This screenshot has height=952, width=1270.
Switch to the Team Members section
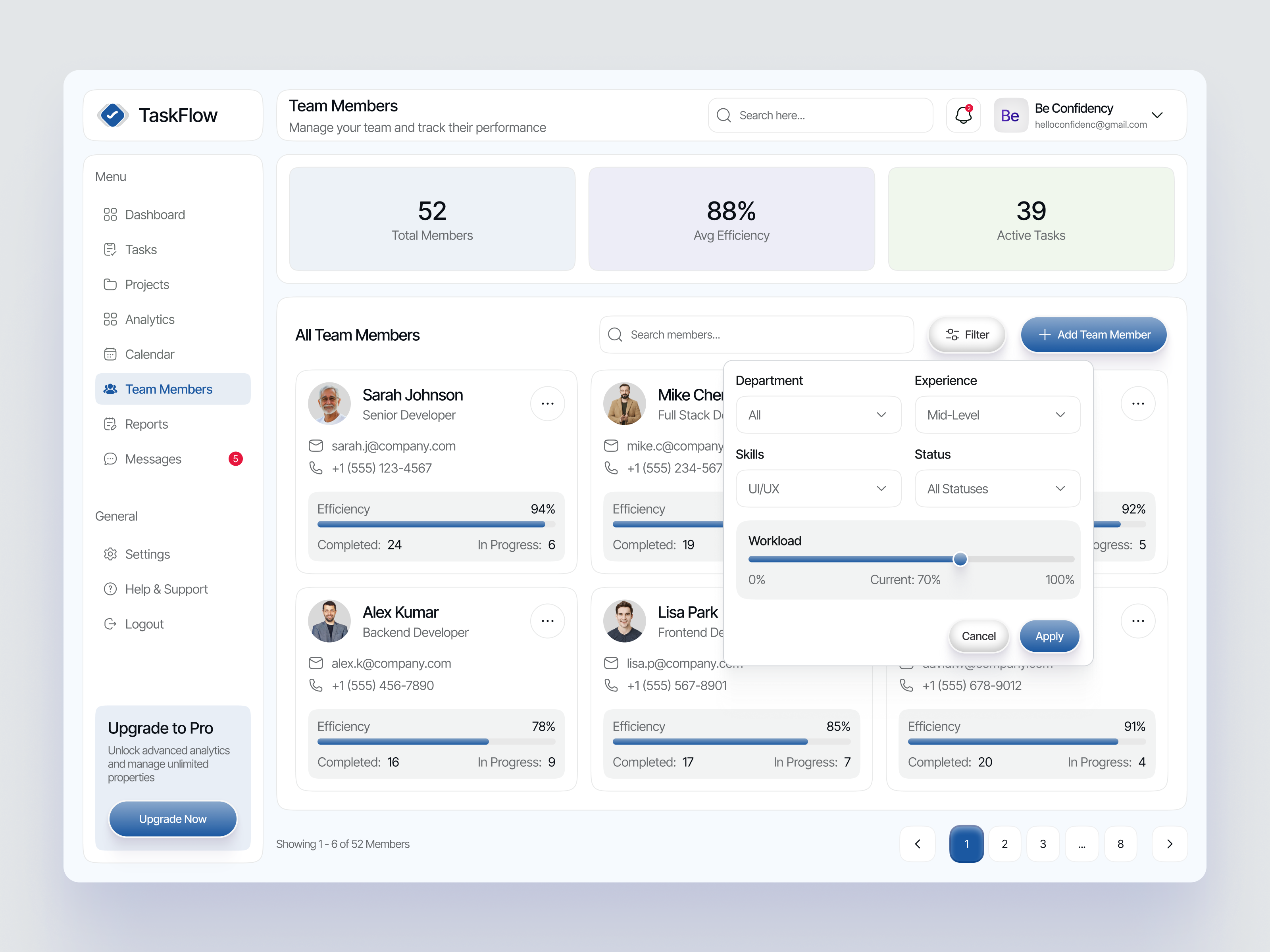pos(168,388)
